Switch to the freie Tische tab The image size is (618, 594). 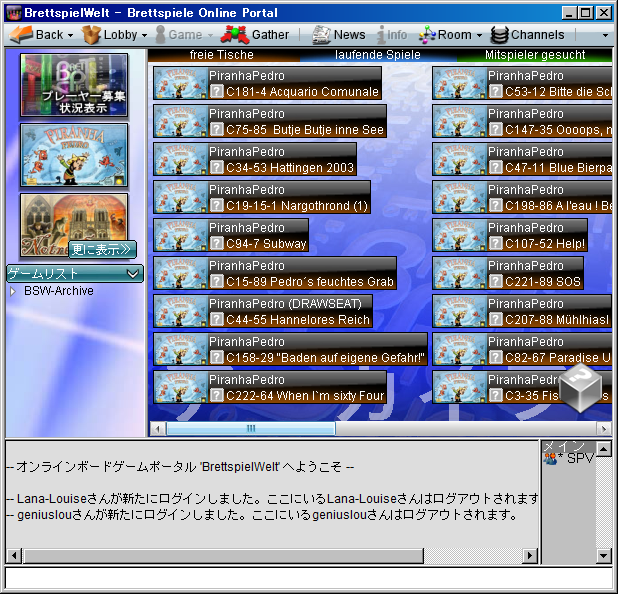click(222, 55)
